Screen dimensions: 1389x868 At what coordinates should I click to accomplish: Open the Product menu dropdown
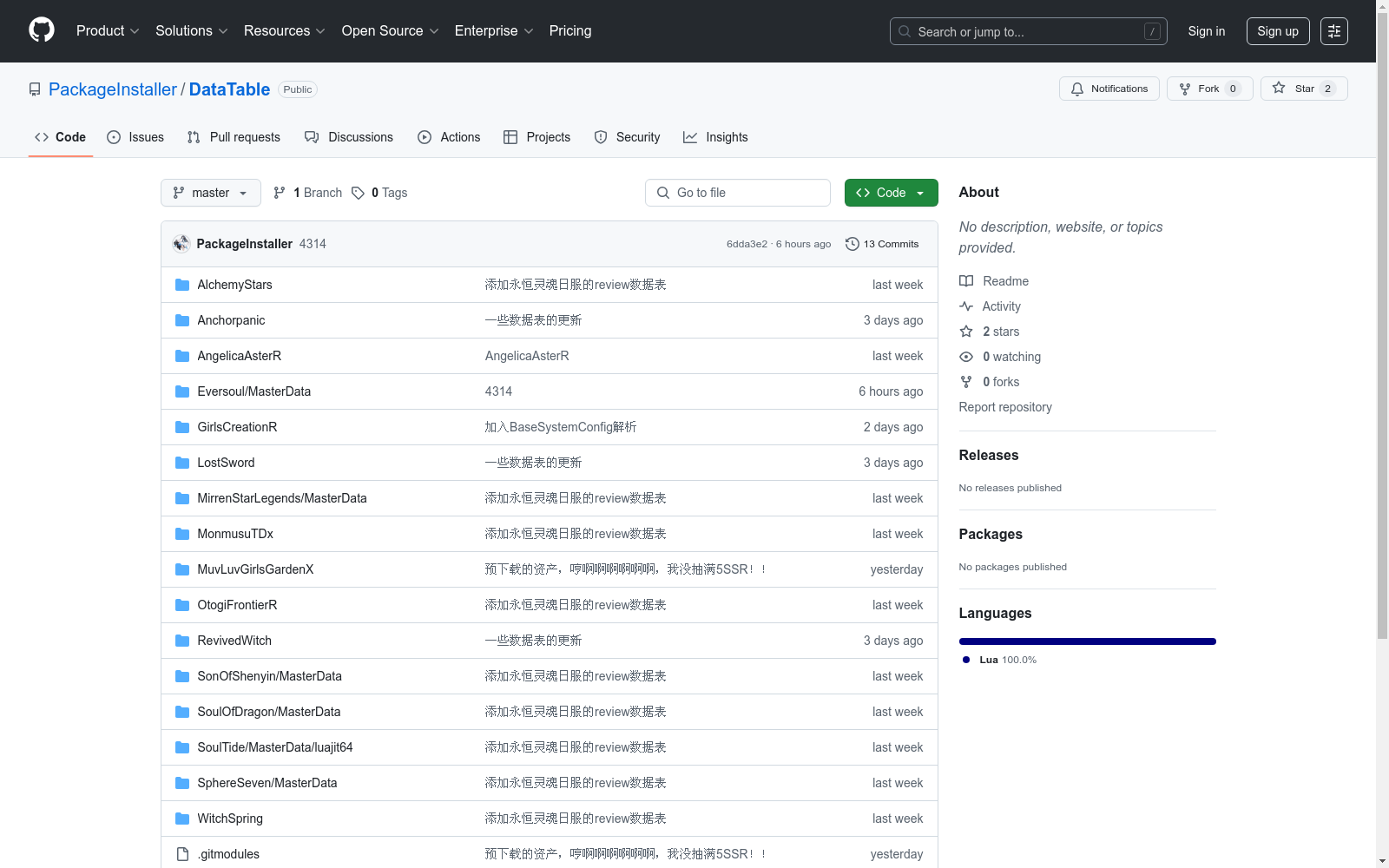pyautogui.click(x=107, y=30)
